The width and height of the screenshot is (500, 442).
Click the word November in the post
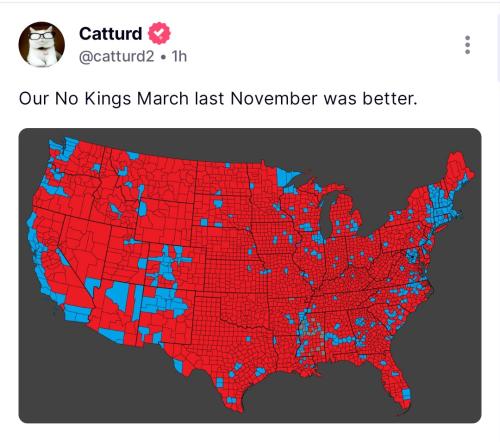[x=273, y=98]
